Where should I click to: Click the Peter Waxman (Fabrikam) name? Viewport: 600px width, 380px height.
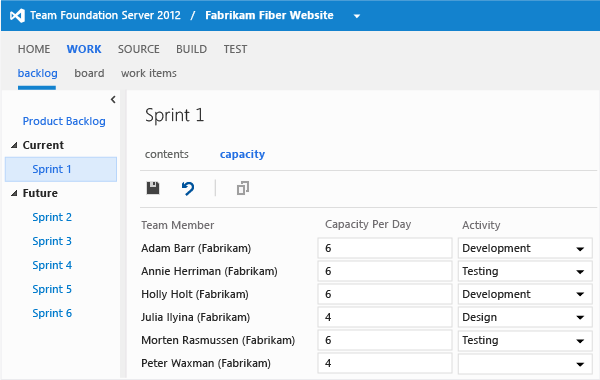click(206, 363)
